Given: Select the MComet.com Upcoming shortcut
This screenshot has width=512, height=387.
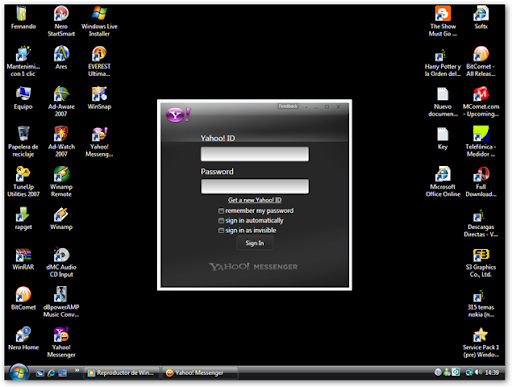Looking at the screenshot, I should pos(481,94).
